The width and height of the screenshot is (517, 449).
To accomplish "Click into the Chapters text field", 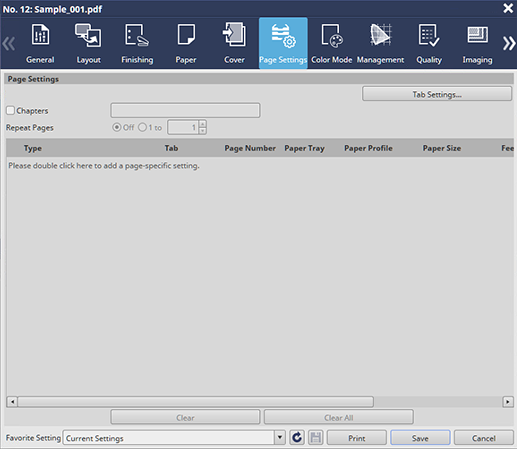I will point(185,110).
